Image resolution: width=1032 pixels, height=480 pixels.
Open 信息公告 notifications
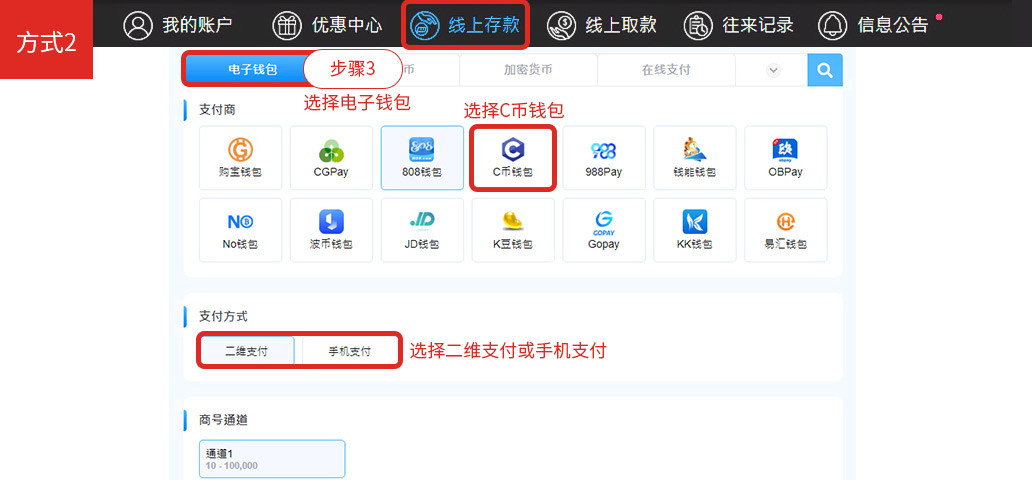873,25
